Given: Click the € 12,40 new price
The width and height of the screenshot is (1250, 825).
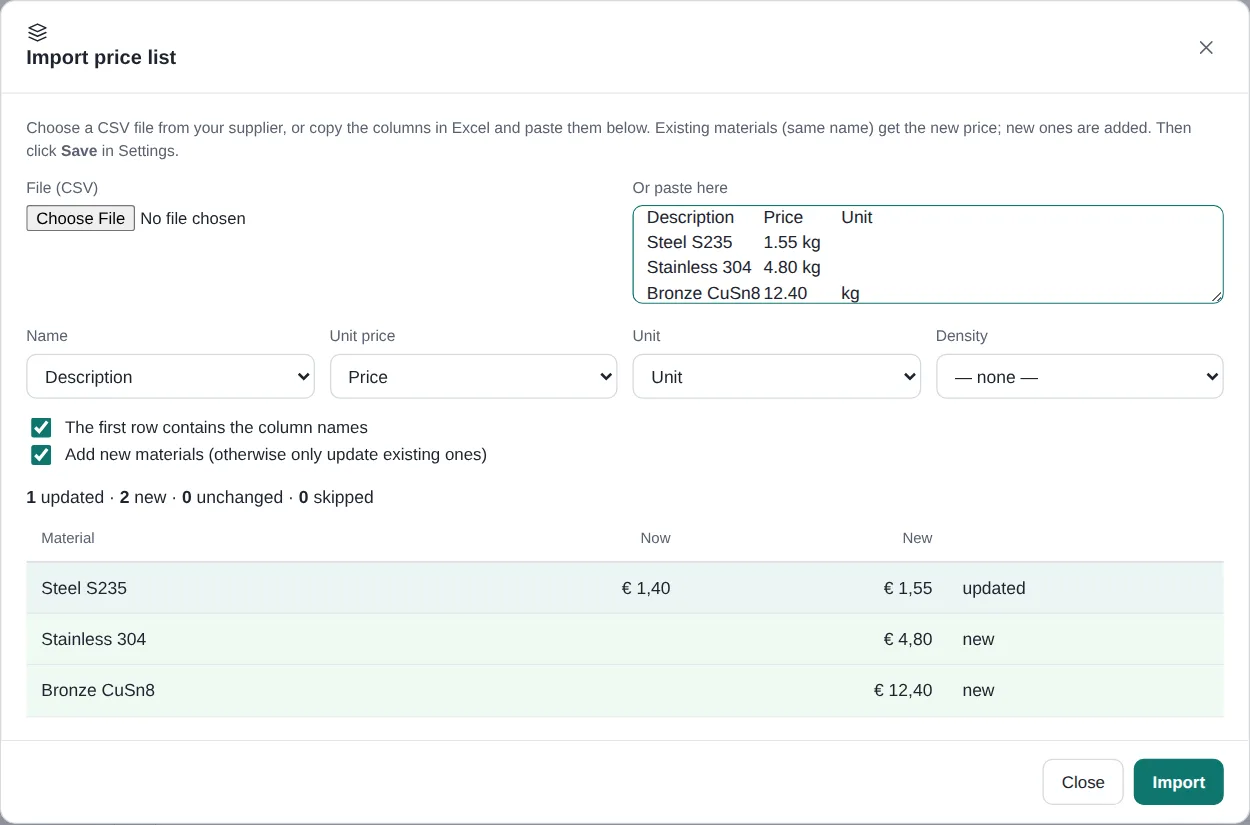Looking at the screenshot, I should click(903, 690).
